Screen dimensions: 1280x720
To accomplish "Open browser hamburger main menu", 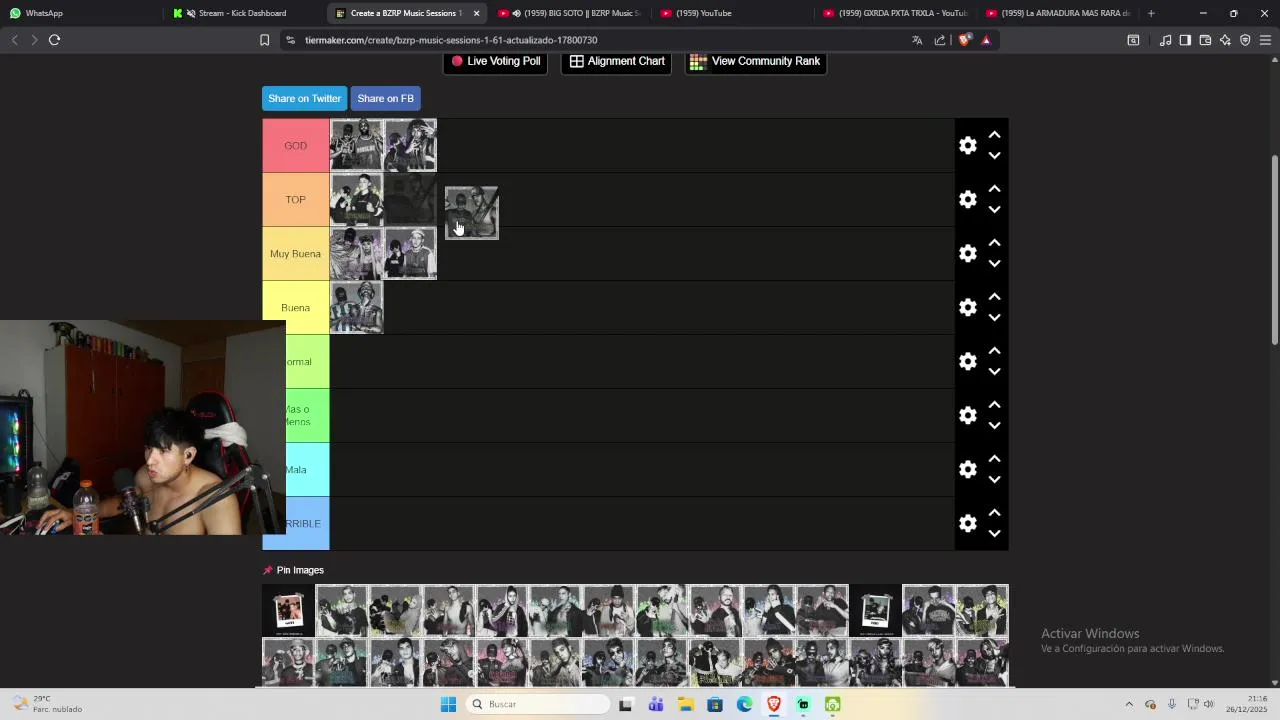I will pyautogui.click(x=1265, y=40).
